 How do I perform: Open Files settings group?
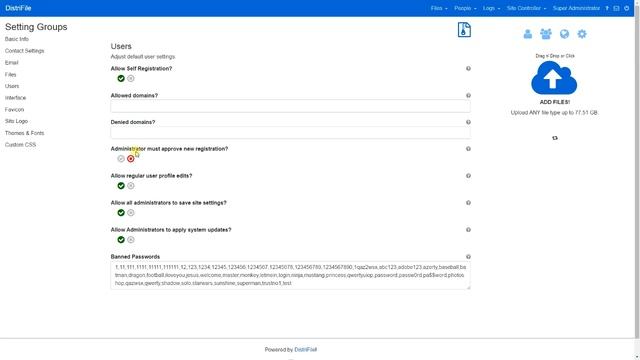[11, 75]
